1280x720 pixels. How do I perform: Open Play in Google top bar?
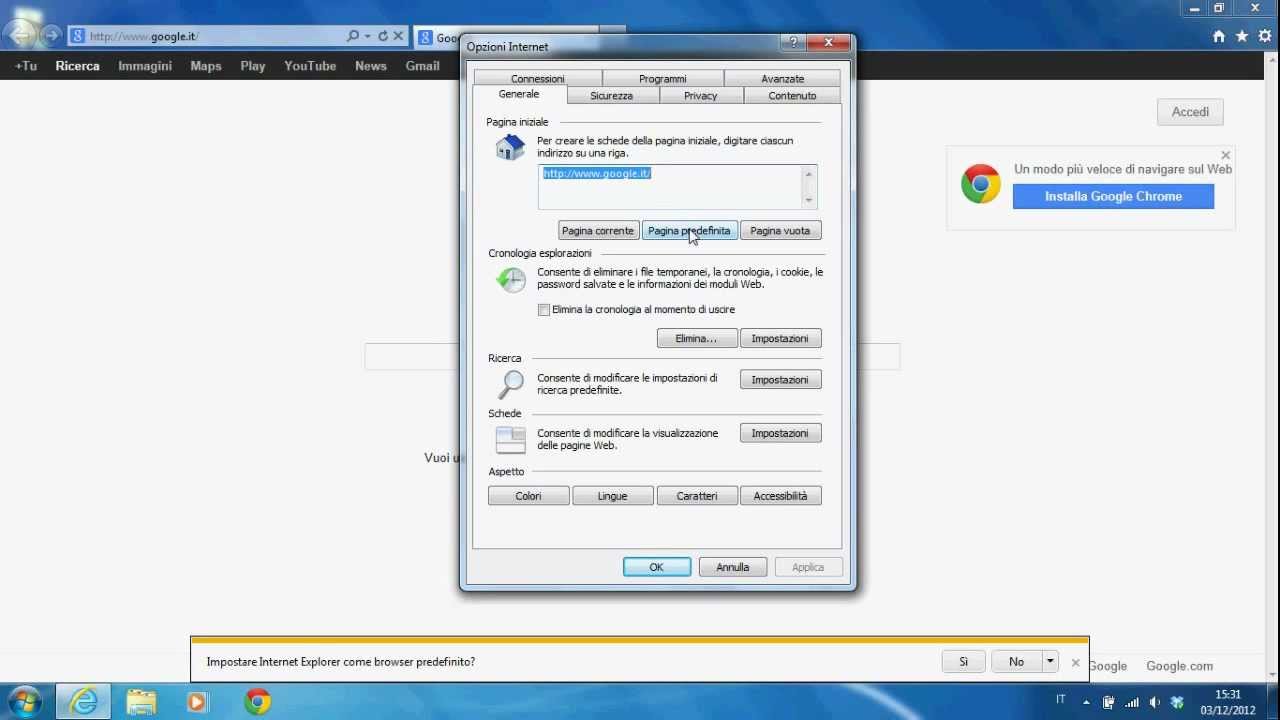click(x=253, y=66)
